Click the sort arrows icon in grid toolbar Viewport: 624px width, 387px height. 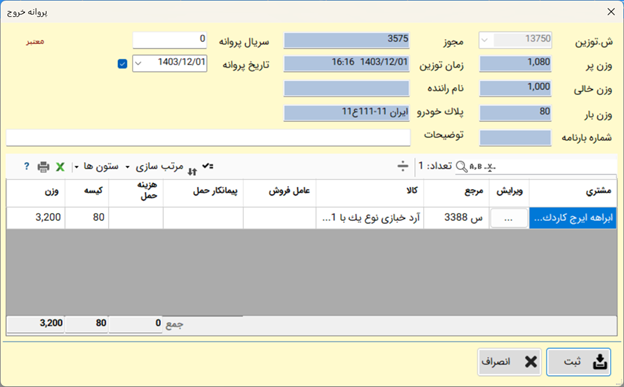pyautogui.click(x=193, y=171)
